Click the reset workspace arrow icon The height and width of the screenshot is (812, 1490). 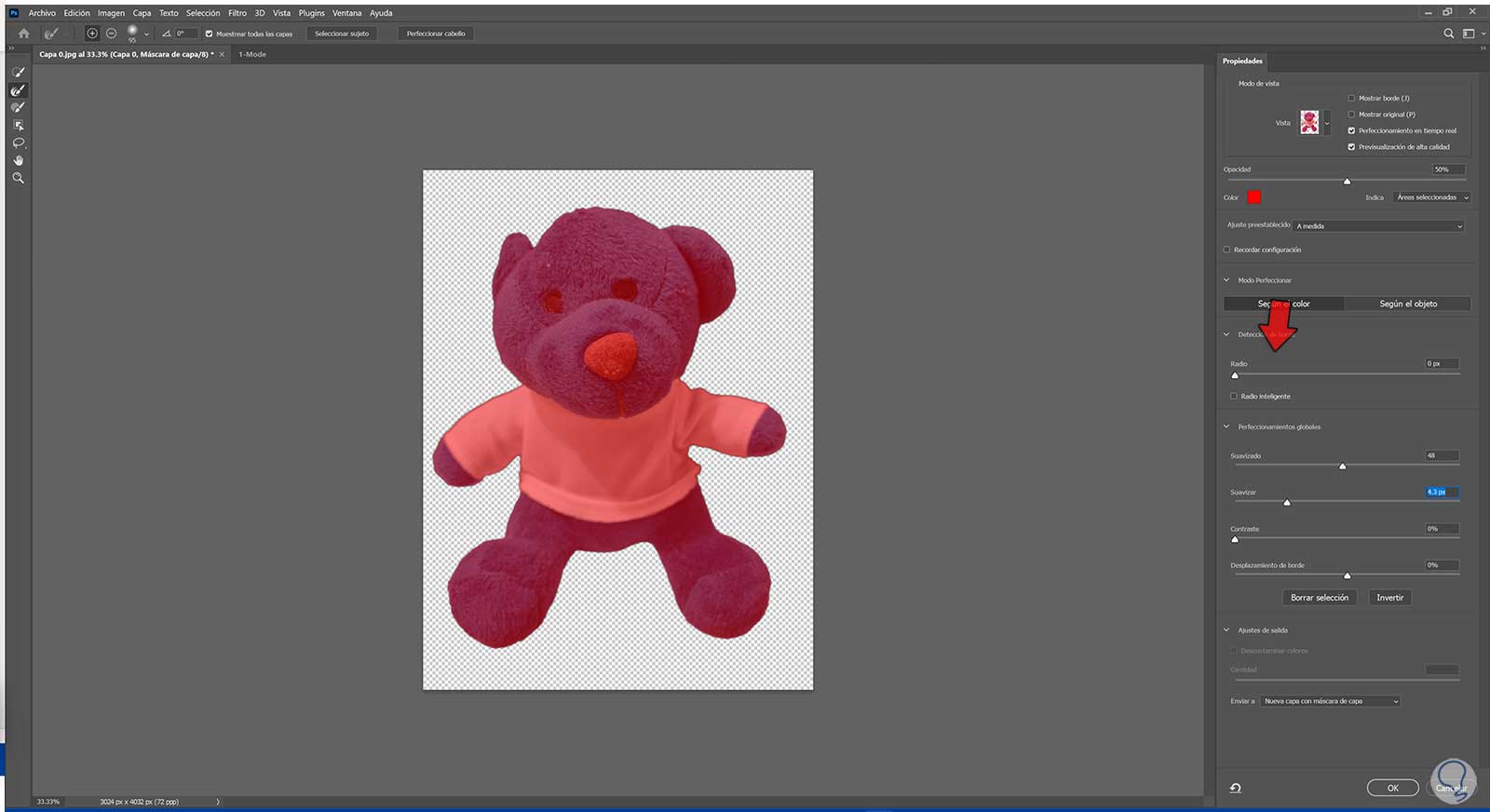pyautogui.click(x=1235, y=788)
